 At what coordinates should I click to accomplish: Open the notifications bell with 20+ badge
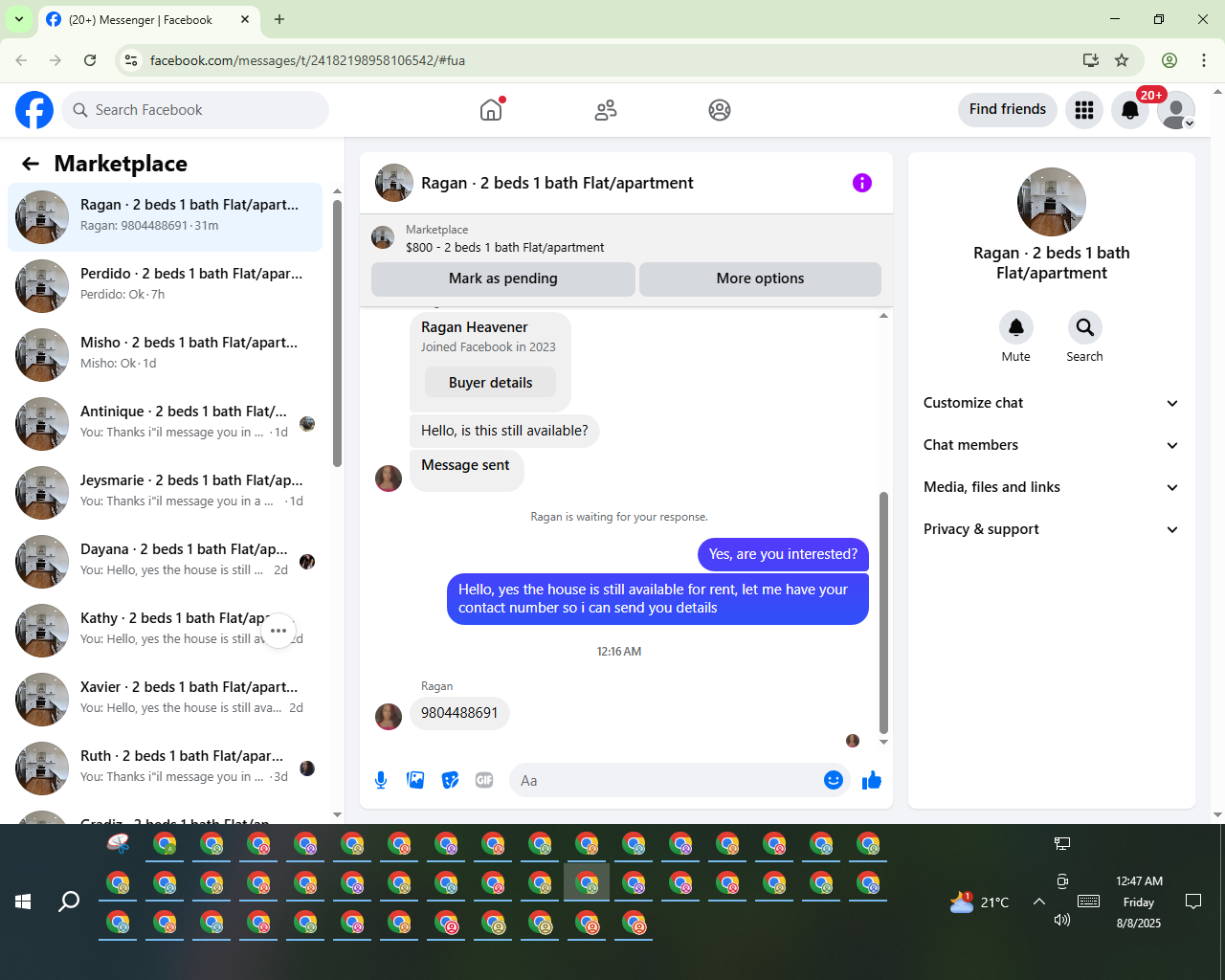coord(1130,110)
